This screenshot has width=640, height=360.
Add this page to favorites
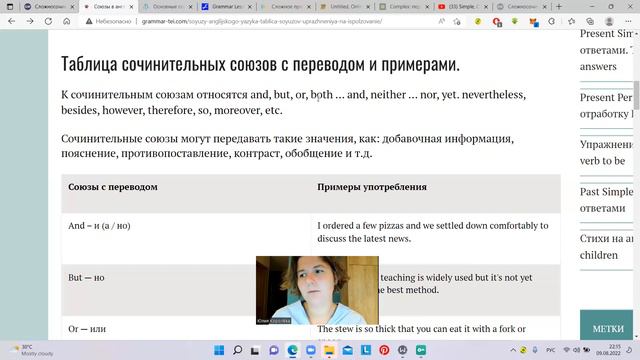tap(457, 21)
